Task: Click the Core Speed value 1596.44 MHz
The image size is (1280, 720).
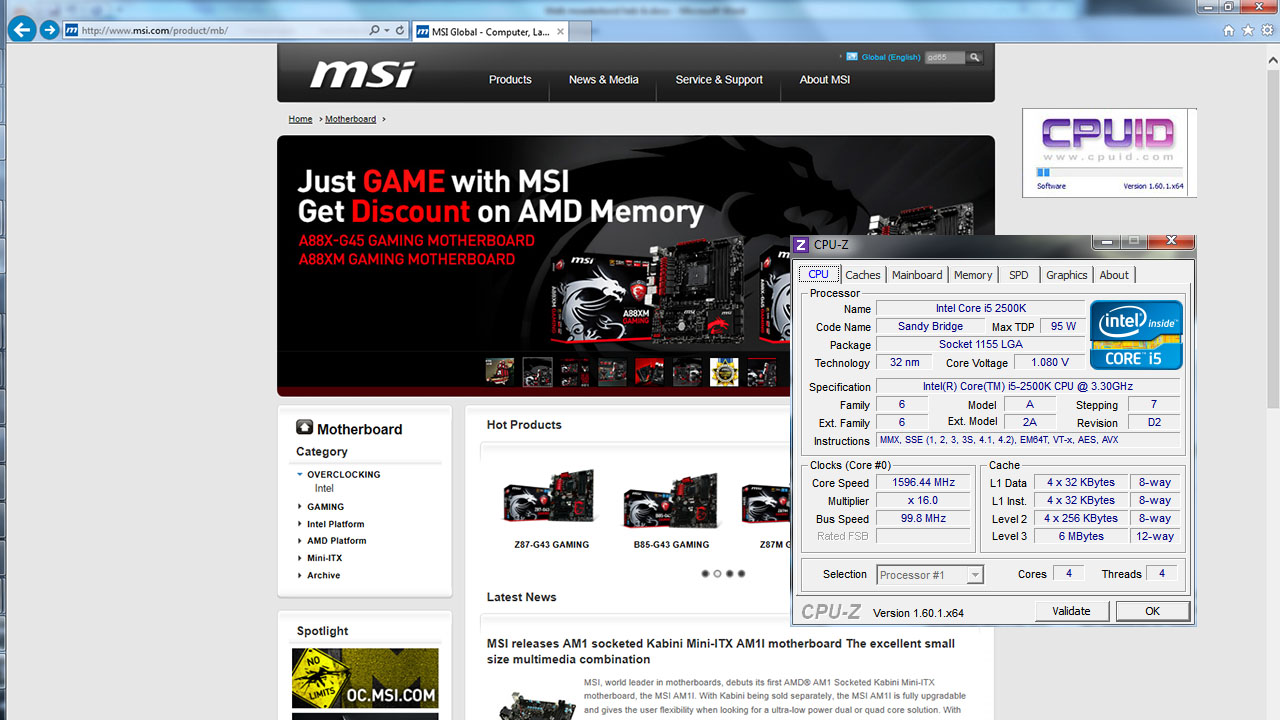Action: pyautogui.click(x=923, y=482)
